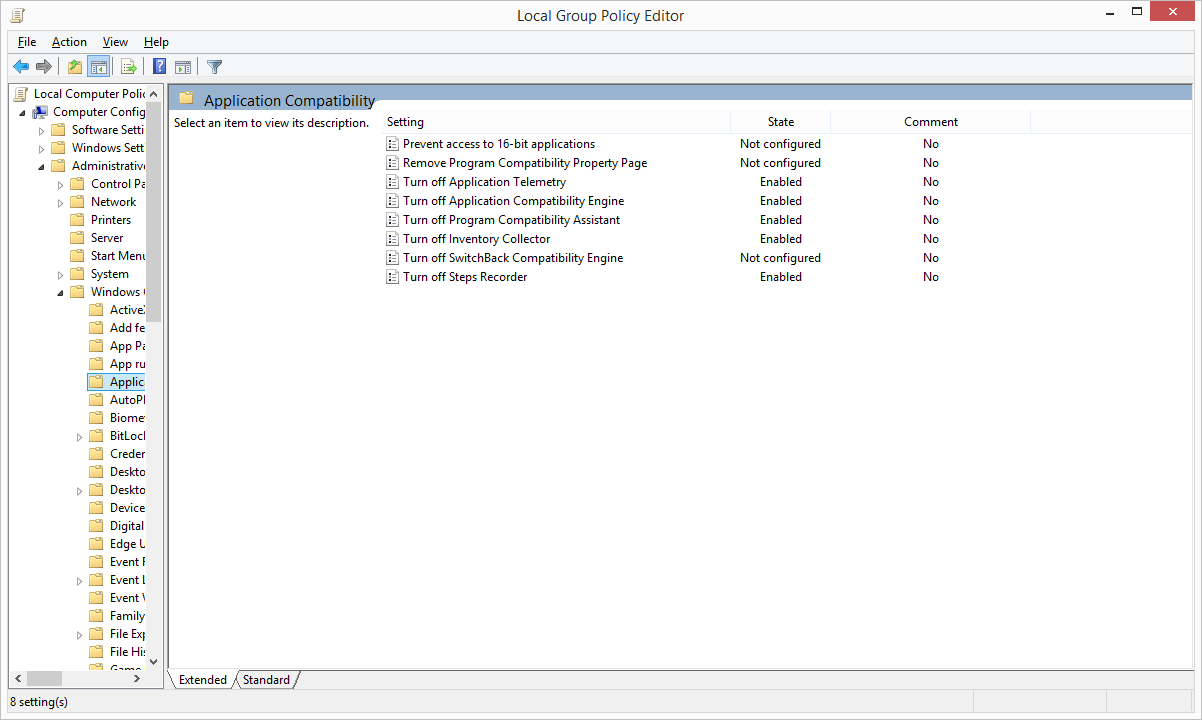Expand the File Exp folder node
This screenshot has height=720, width=1202.
click(x=79, y=634)
